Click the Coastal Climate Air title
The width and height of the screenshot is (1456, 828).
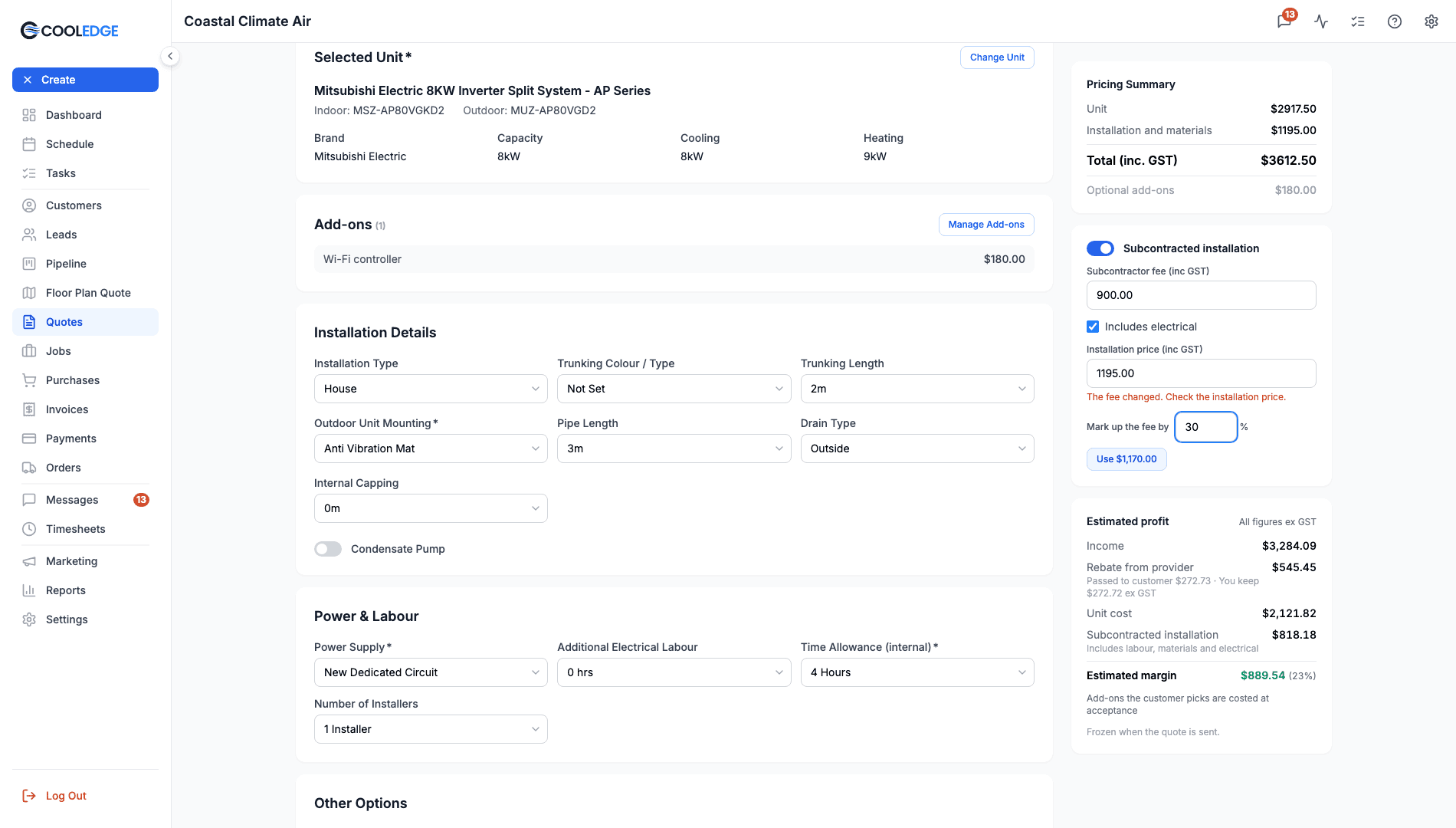click(x=248, y=21)
